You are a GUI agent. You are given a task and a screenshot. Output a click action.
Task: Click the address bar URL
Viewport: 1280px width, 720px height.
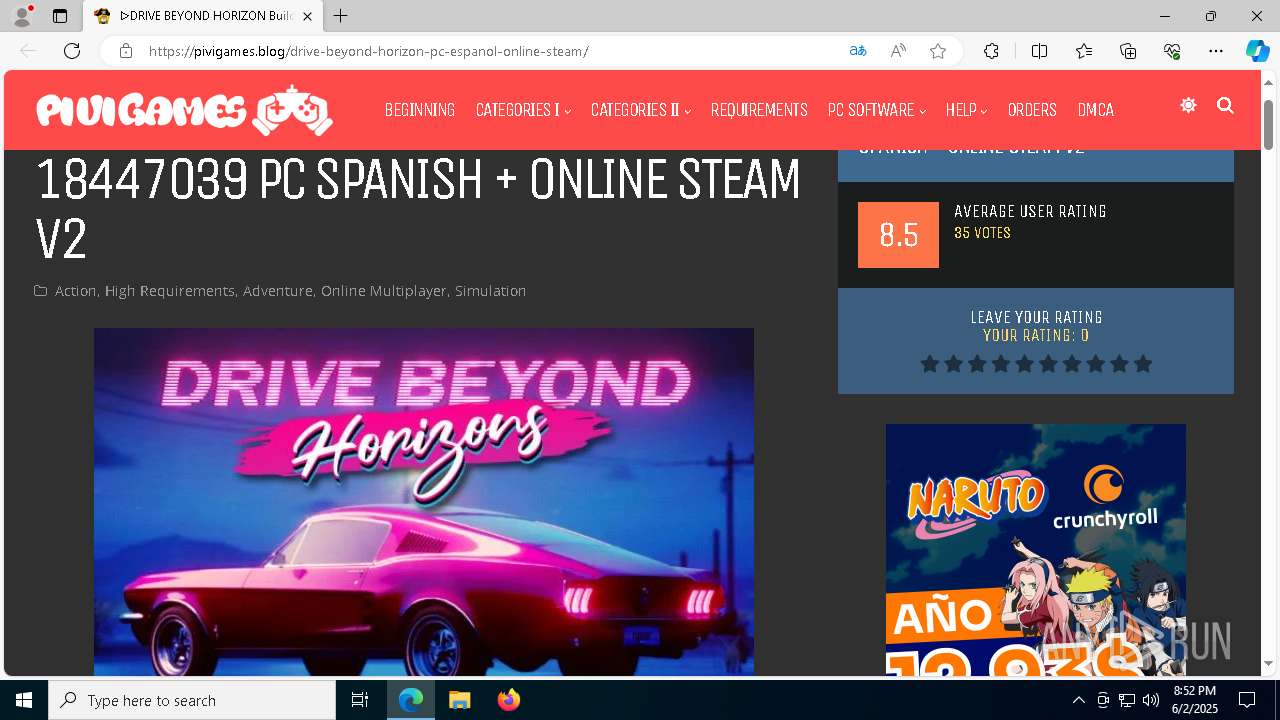point(369,51)
